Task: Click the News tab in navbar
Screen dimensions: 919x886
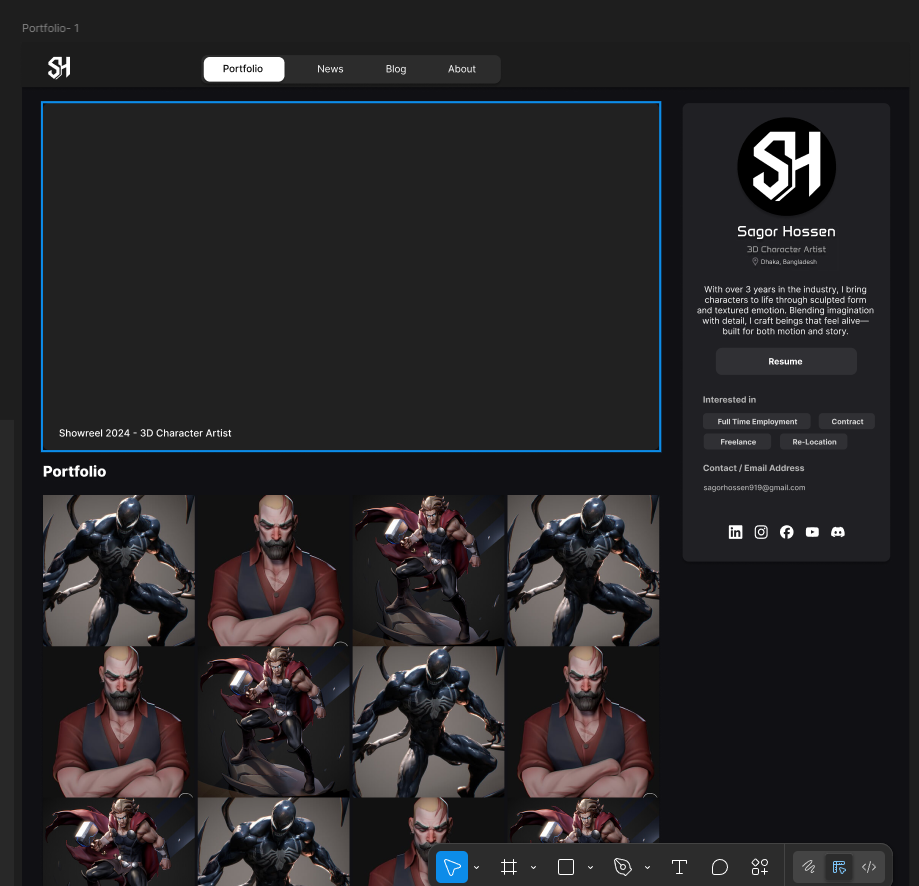Action: 330,69
